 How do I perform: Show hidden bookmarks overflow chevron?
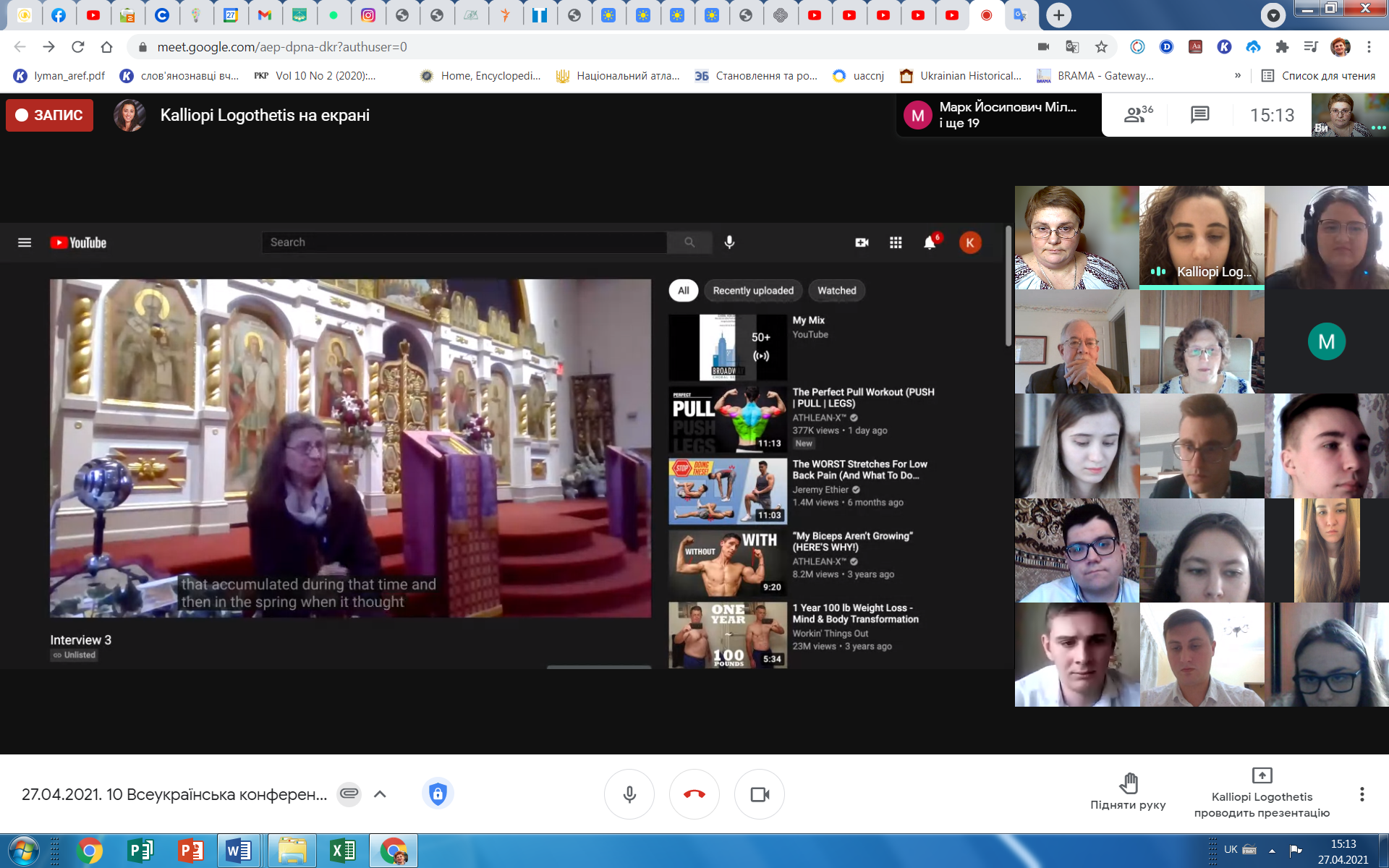(x=1238, y=75)
